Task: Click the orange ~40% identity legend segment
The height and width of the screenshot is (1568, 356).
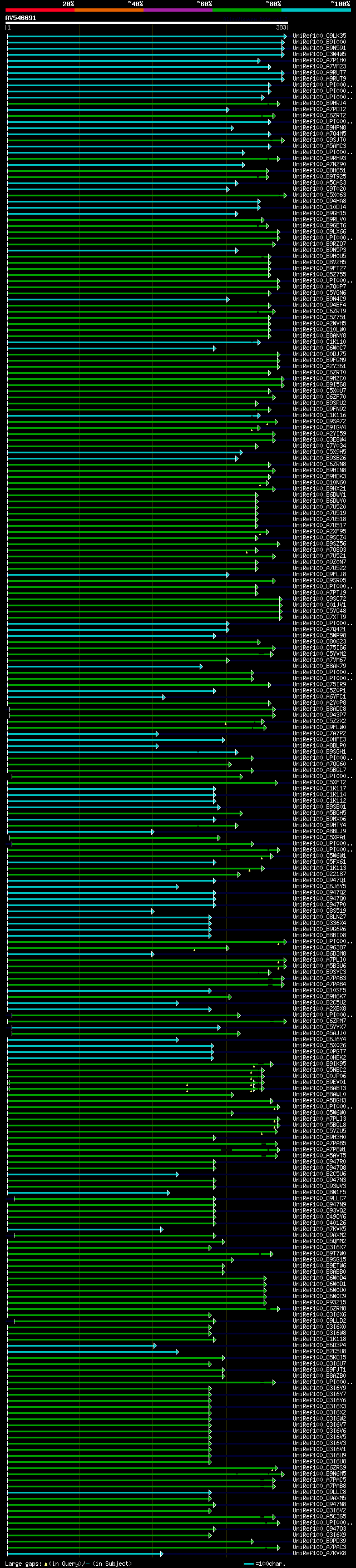Action: [109, 11]
